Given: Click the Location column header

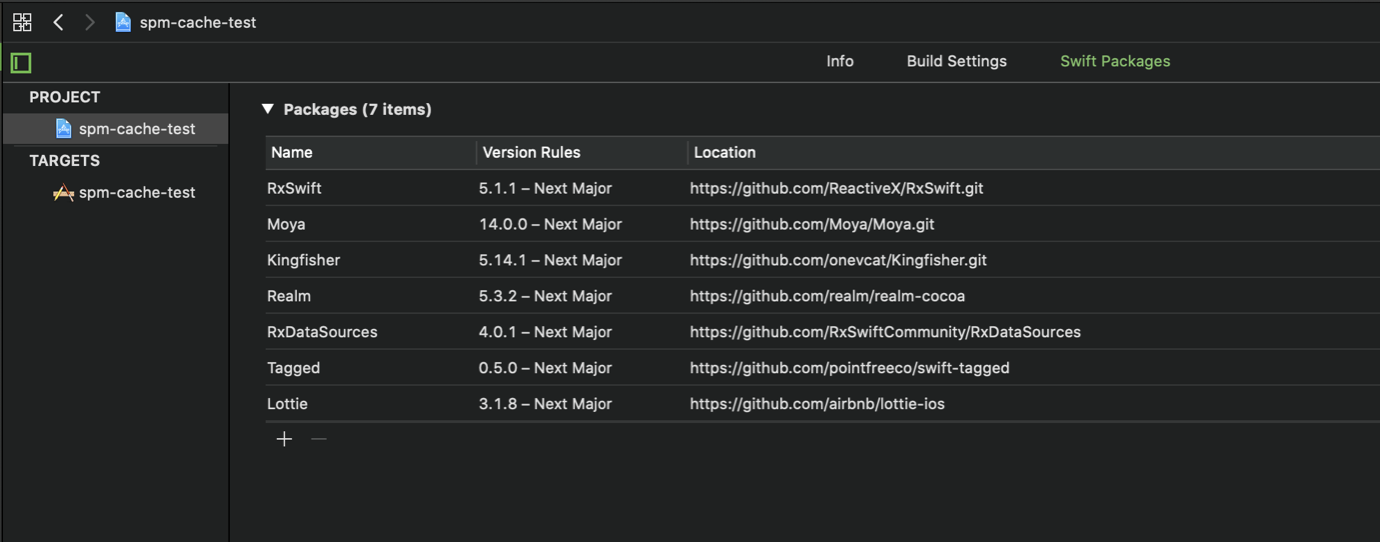Looking at the screenshot, I should (x=725, y=153).
